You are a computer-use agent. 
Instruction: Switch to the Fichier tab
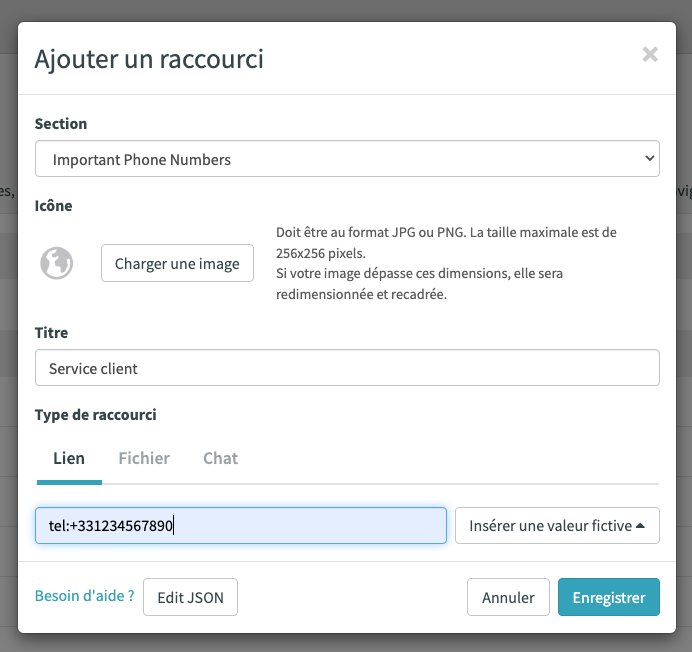144,458
